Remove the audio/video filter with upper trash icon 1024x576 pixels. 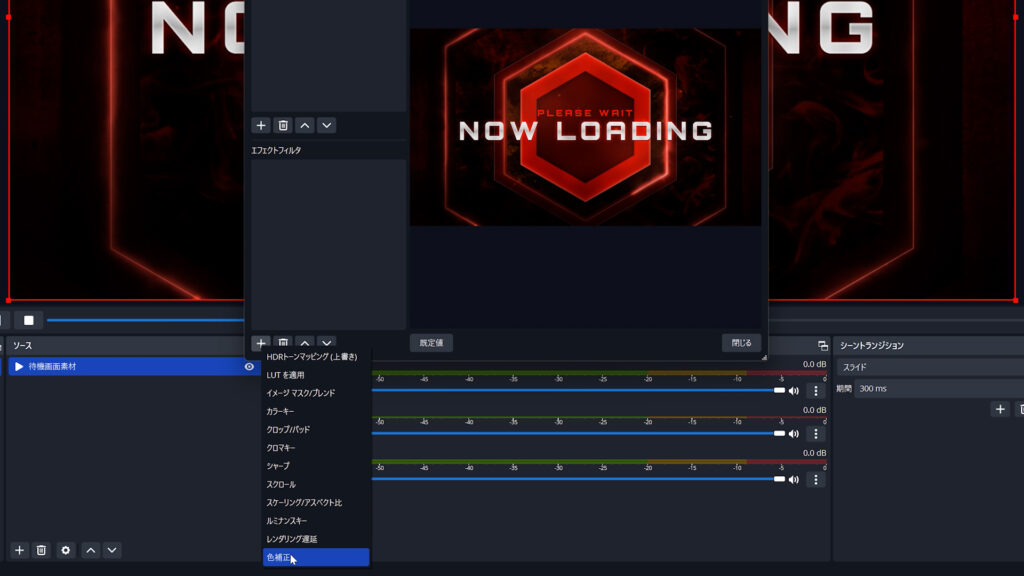pos(283,125)
